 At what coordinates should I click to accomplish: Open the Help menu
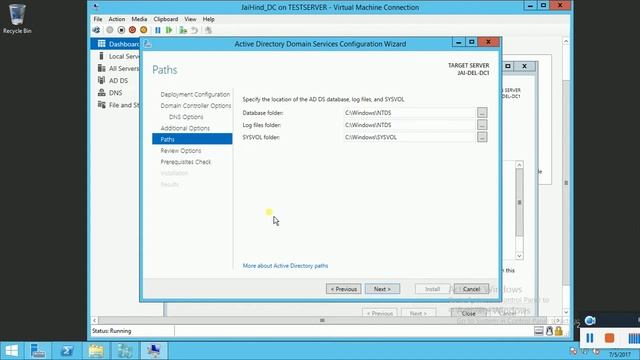tap(209, 19)
